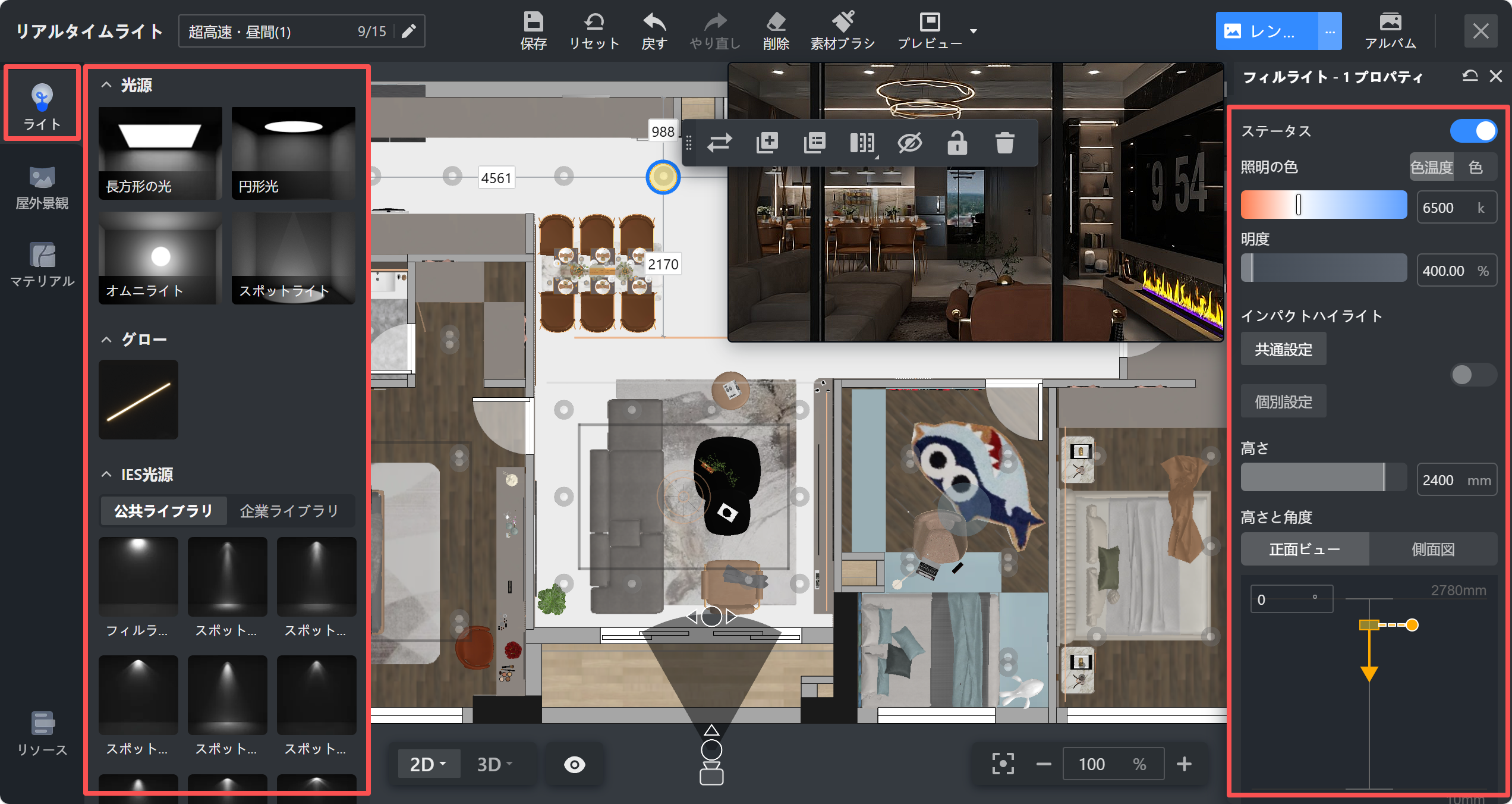Close the フィルライト properties panel
The height and width of the screenshot is (804, 1512).
point(1496,76)
